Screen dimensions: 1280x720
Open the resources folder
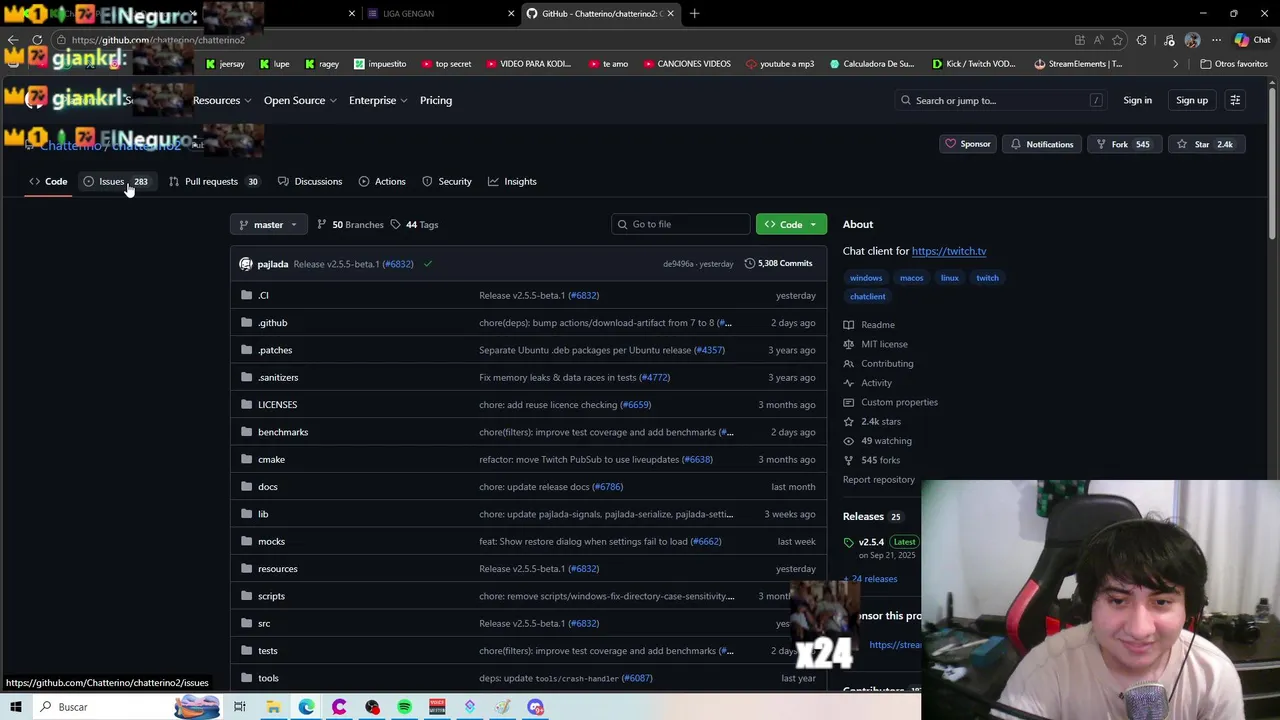pyautogui.click(x=277, y=568)
